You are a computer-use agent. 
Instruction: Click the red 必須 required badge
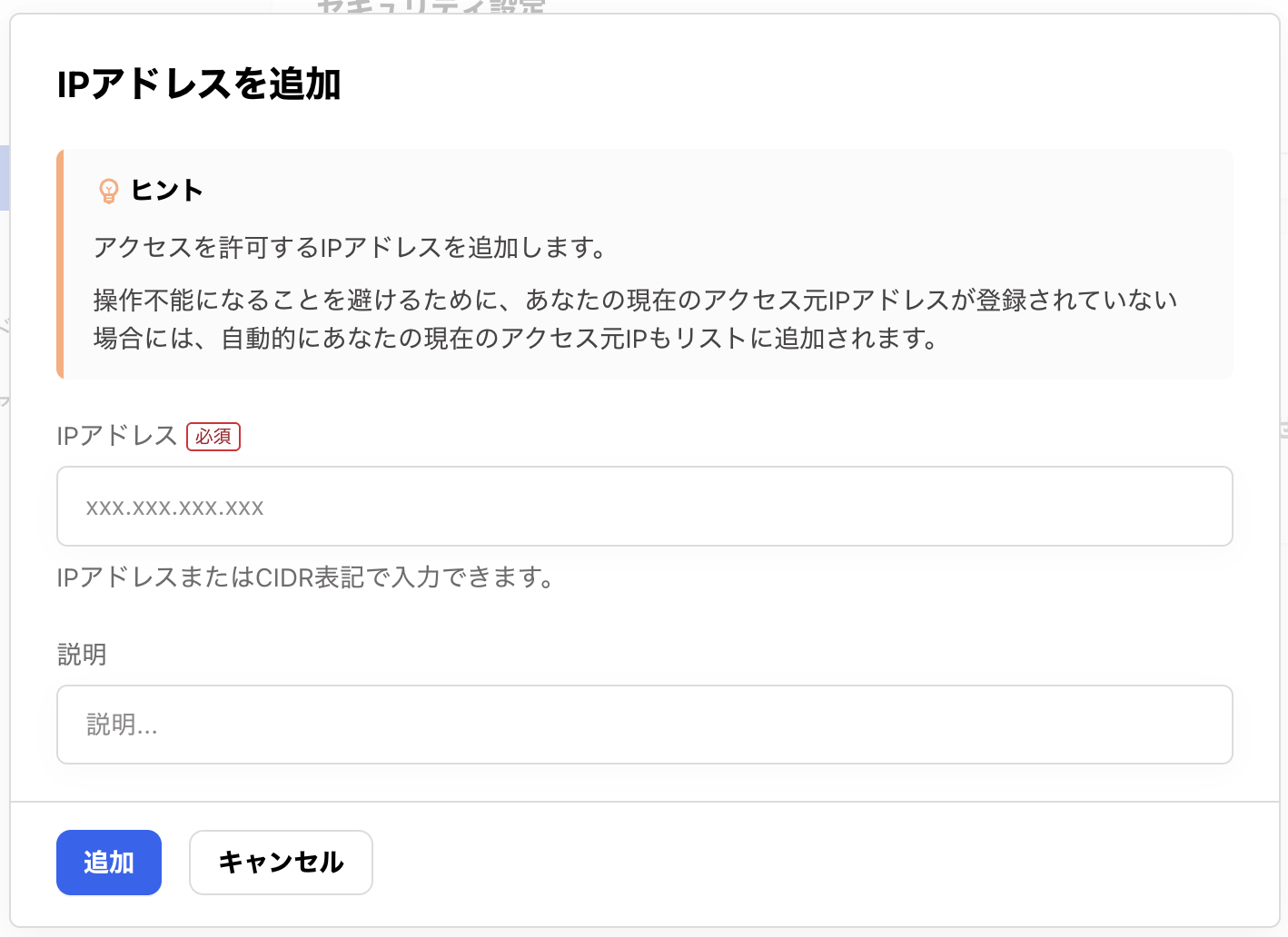213,437
